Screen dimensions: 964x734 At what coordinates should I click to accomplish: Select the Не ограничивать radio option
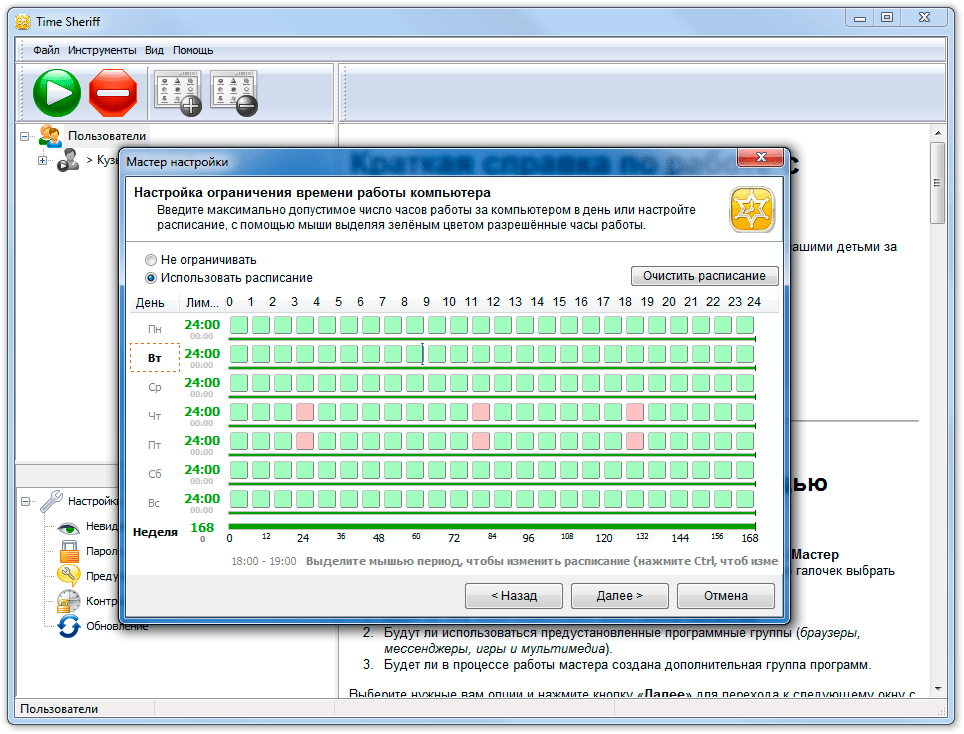point(151,260)
